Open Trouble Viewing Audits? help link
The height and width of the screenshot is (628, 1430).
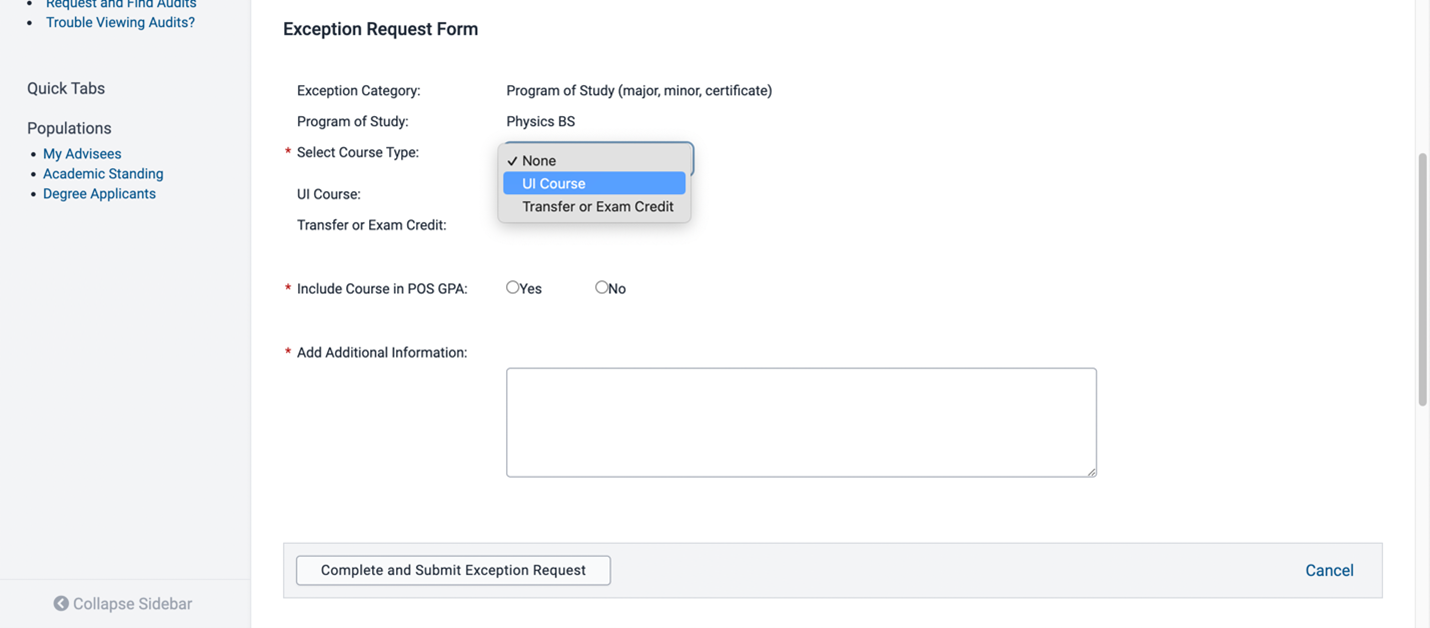tap(120, 22)
